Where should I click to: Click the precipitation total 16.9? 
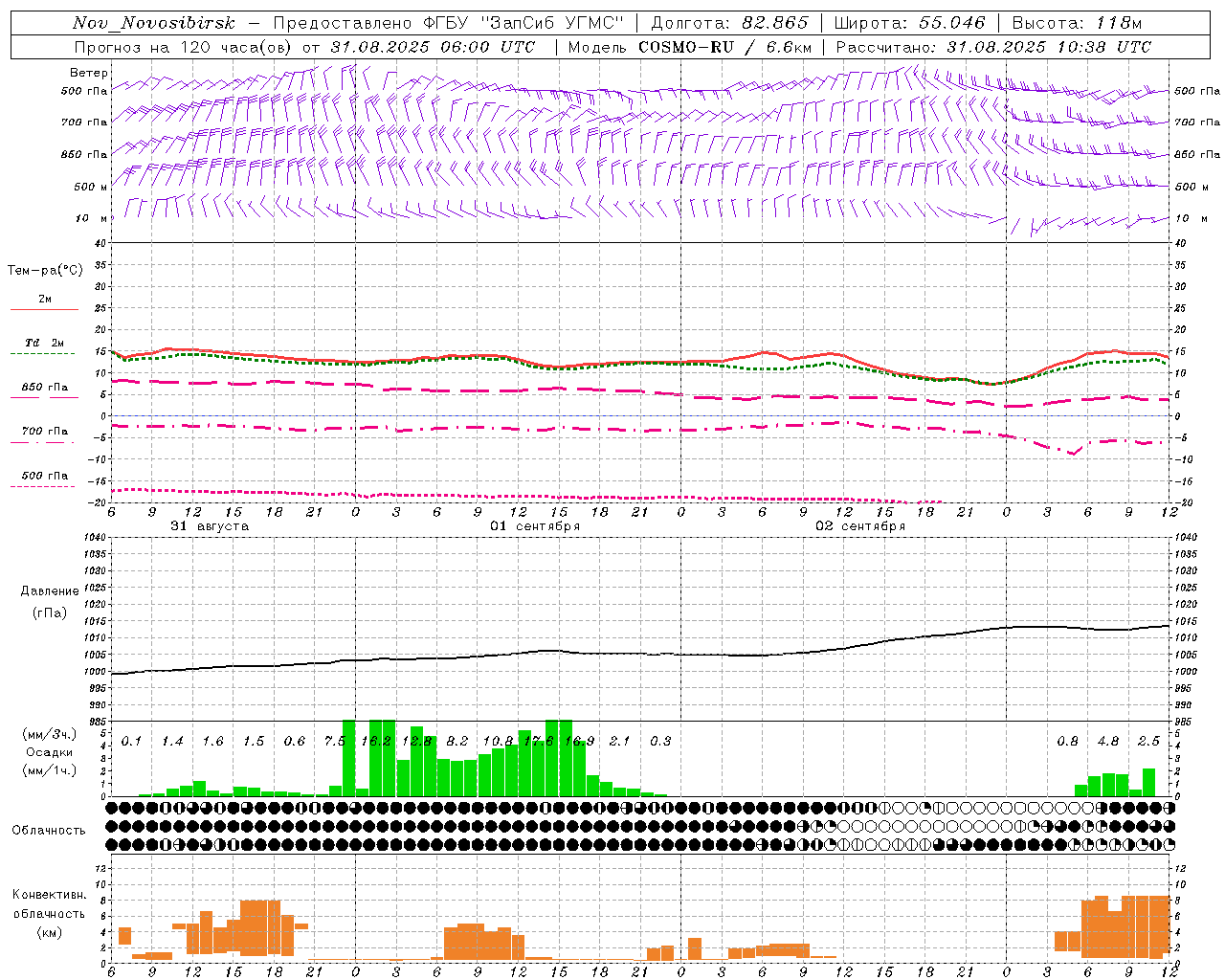coord(579,742)
